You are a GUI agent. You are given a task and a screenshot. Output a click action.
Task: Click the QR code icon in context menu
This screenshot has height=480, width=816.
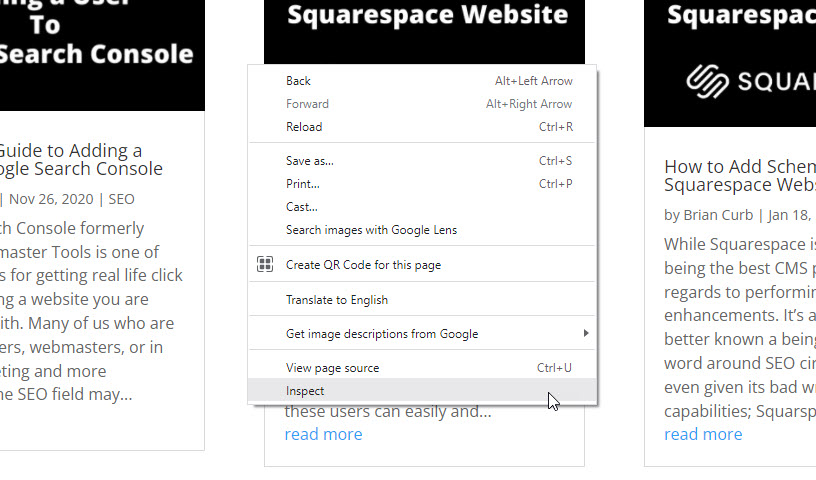(x=265, y=264)
